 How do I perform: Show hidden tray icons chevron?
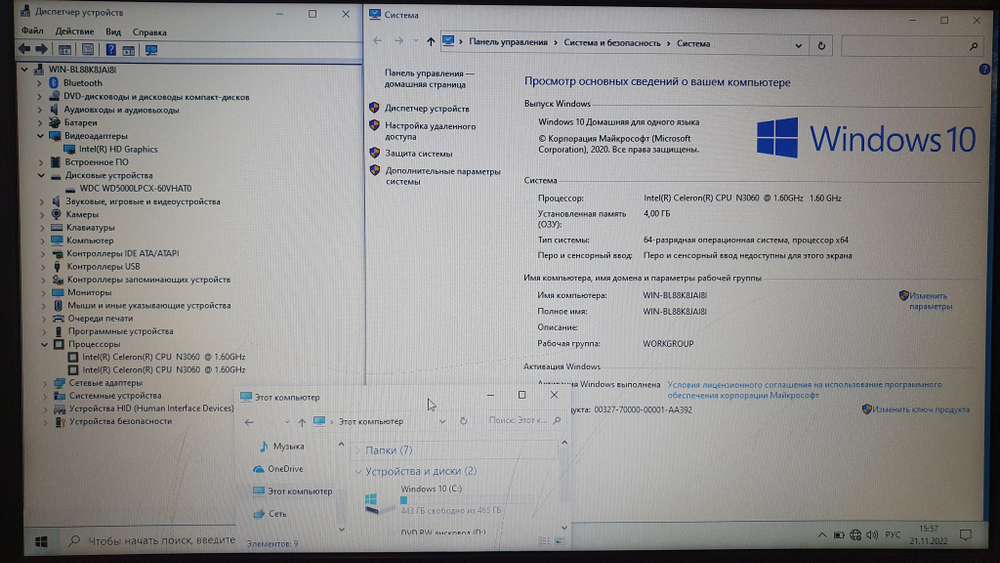[x=821, y=535]
